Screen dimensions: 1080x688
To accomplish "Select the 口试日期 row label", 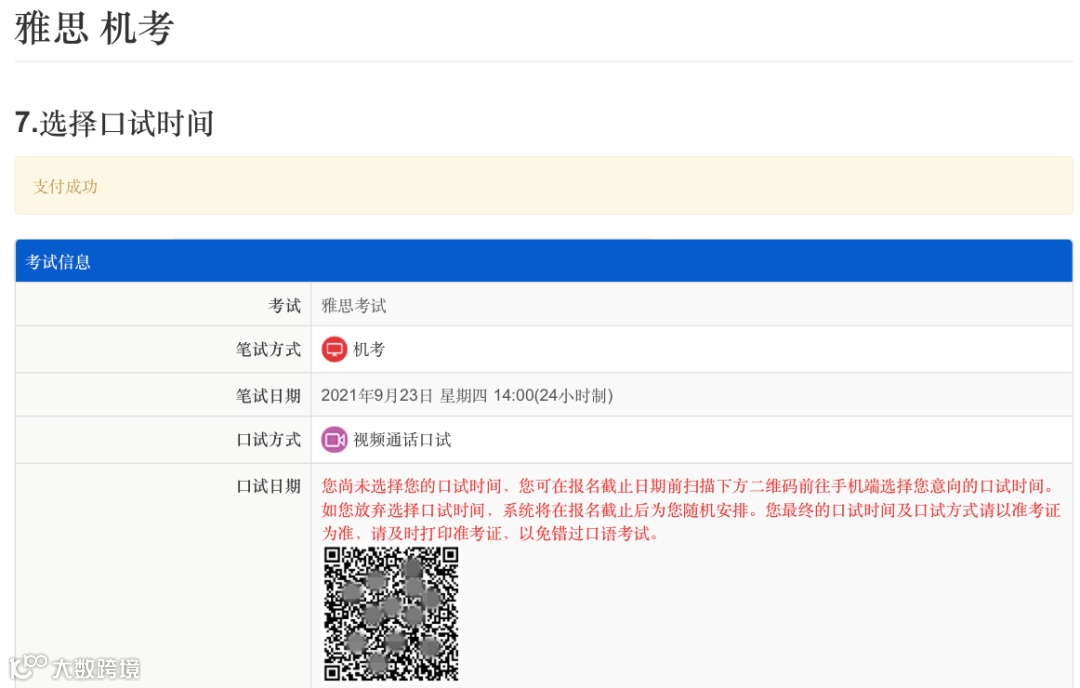I will pyautogui.click(x=269, y=486).
